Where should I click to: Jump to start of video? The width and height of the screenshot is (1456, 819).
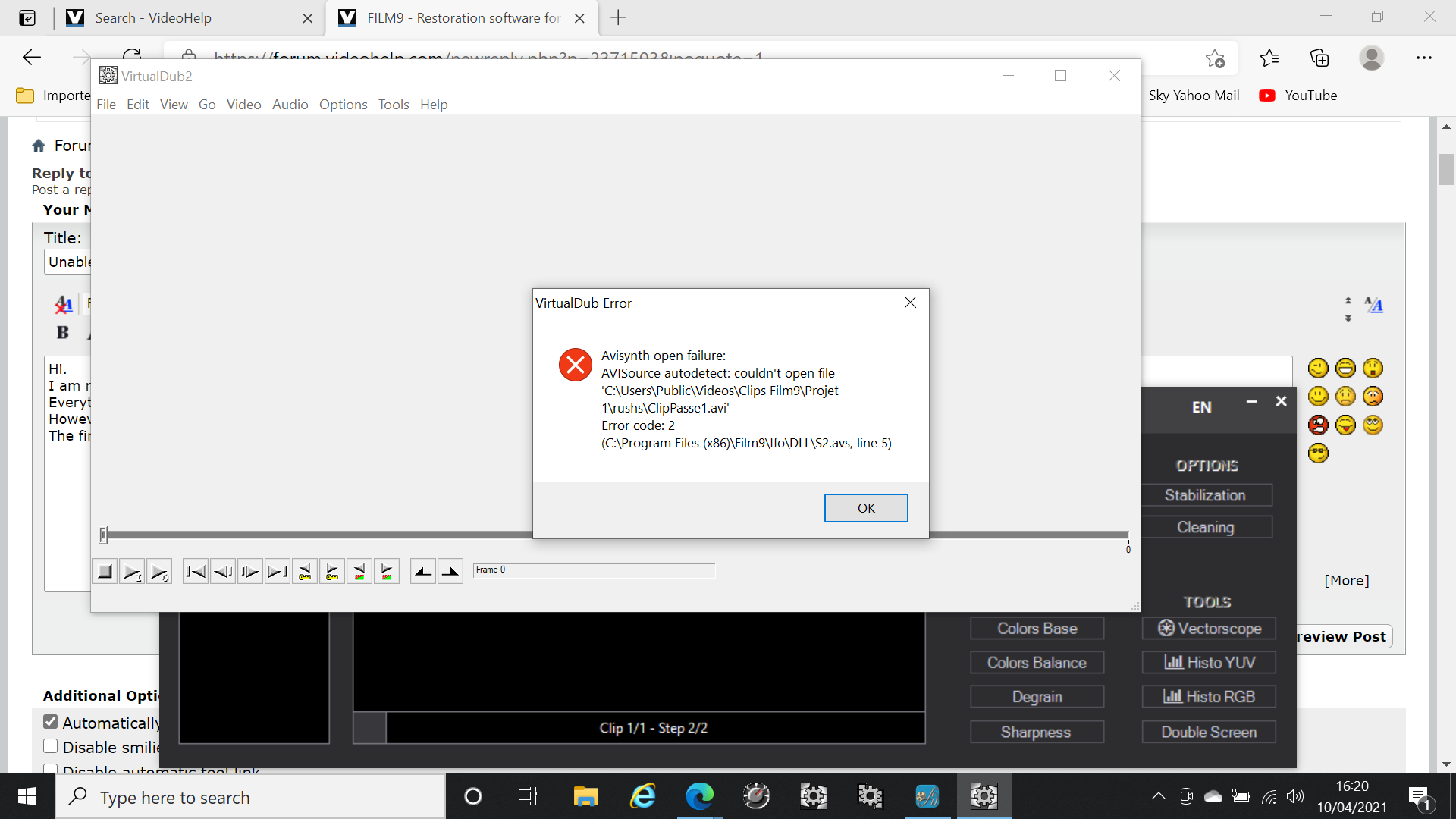click(x=196, y=571)
